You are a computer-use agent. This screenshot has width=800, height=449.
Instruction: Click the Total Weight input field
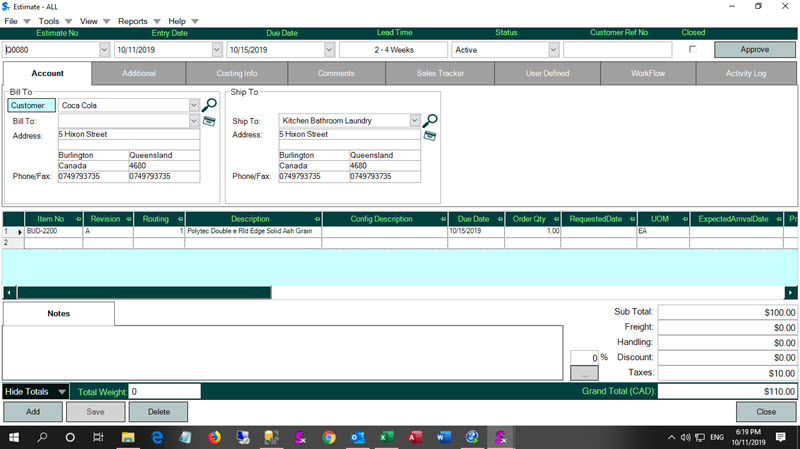[164, 392]
